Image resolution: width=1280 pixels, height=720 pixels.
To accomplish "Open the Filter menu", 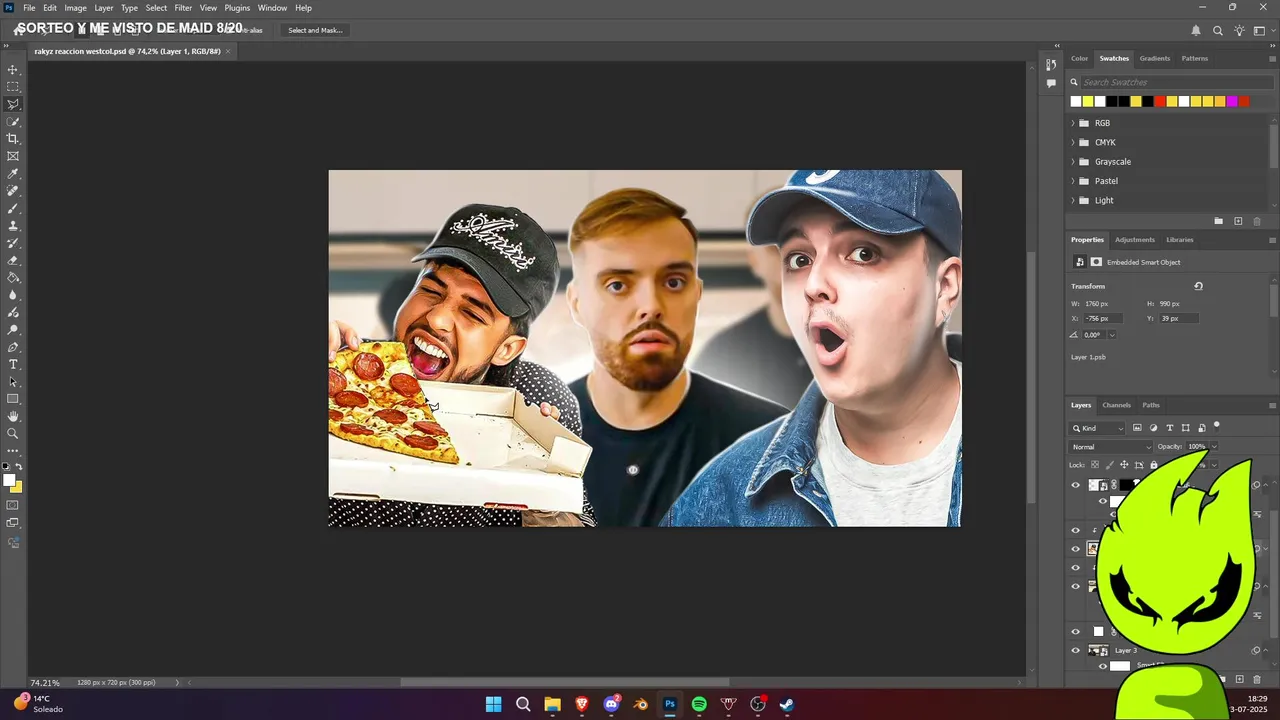I will click(183, 8).
